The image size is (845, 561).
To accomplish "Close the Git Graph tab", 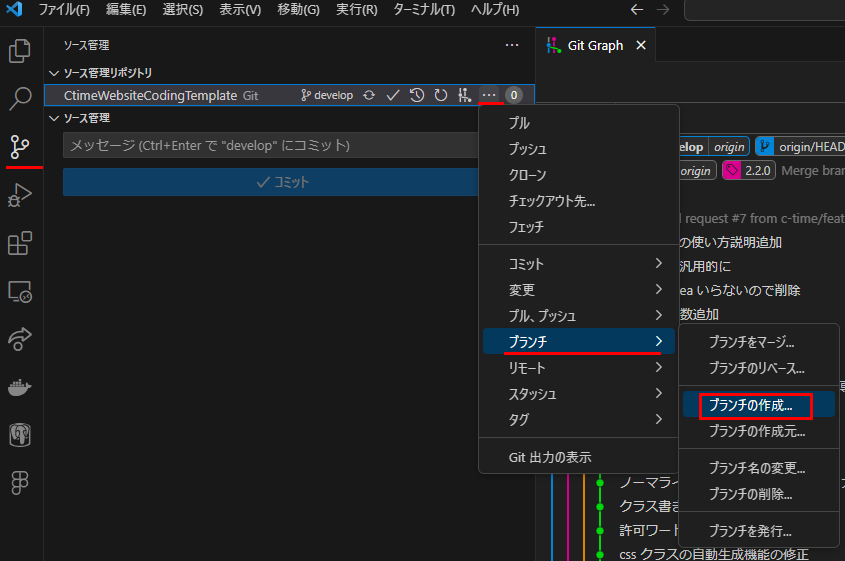I will coord(641,45).
